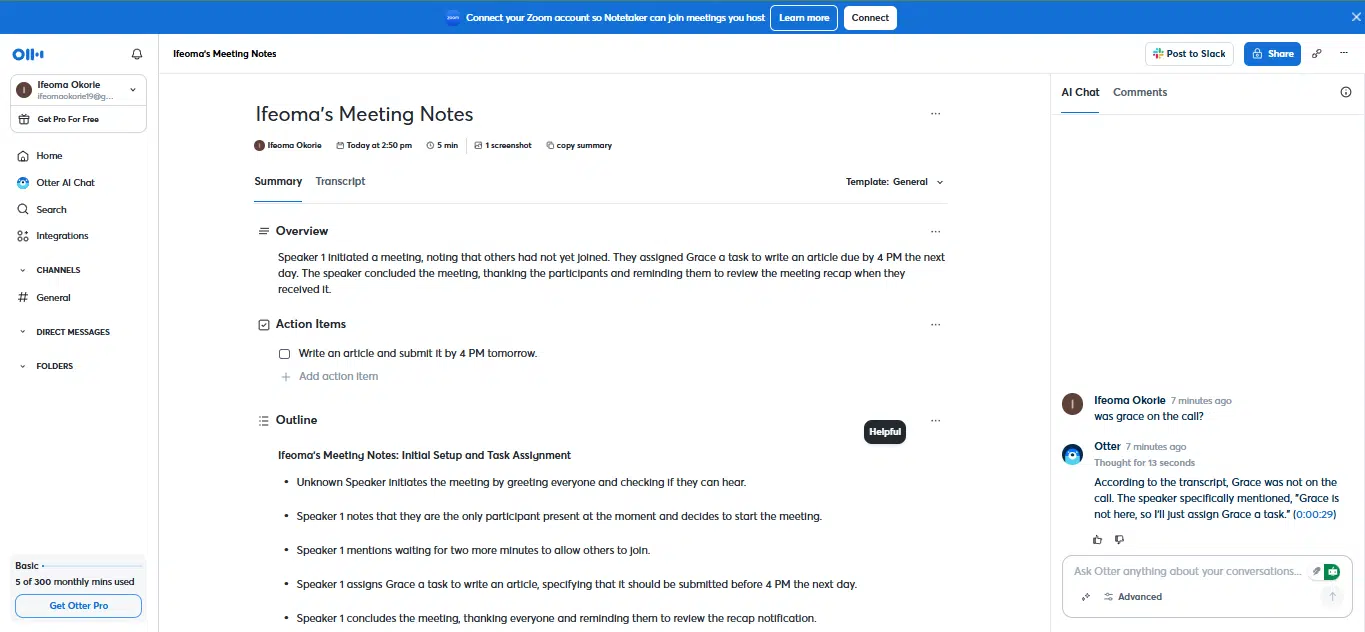Open Overview section options menu
The width and height of the screenshot is (1365, 632).
coord(935,232)
